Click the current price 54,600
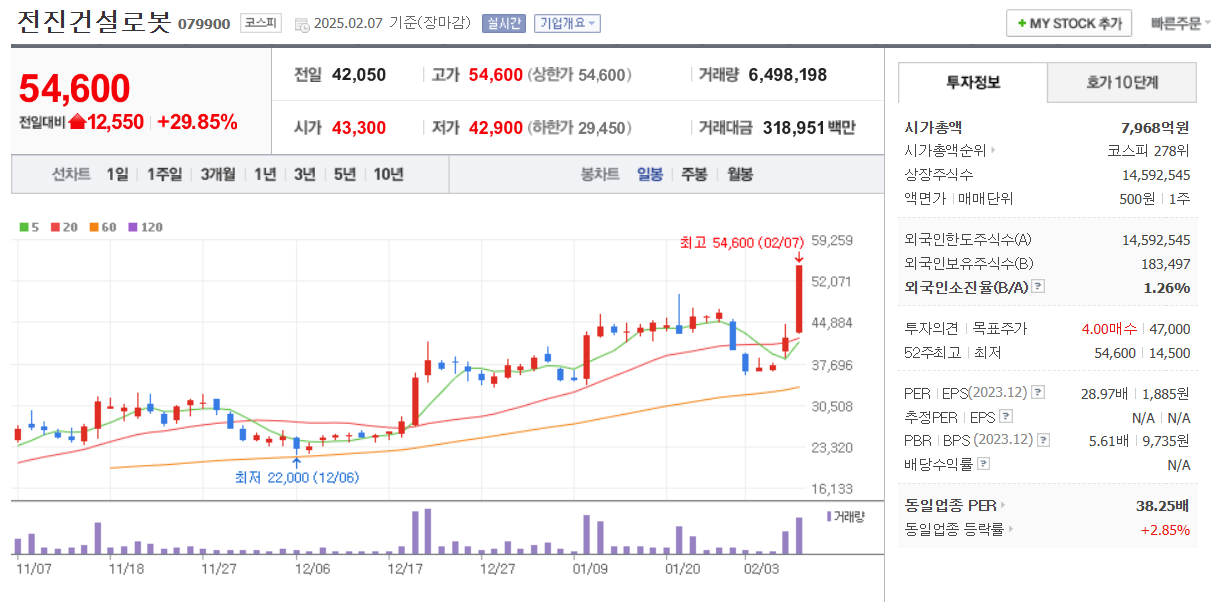Screen dimensions: 1217x602 75,89
